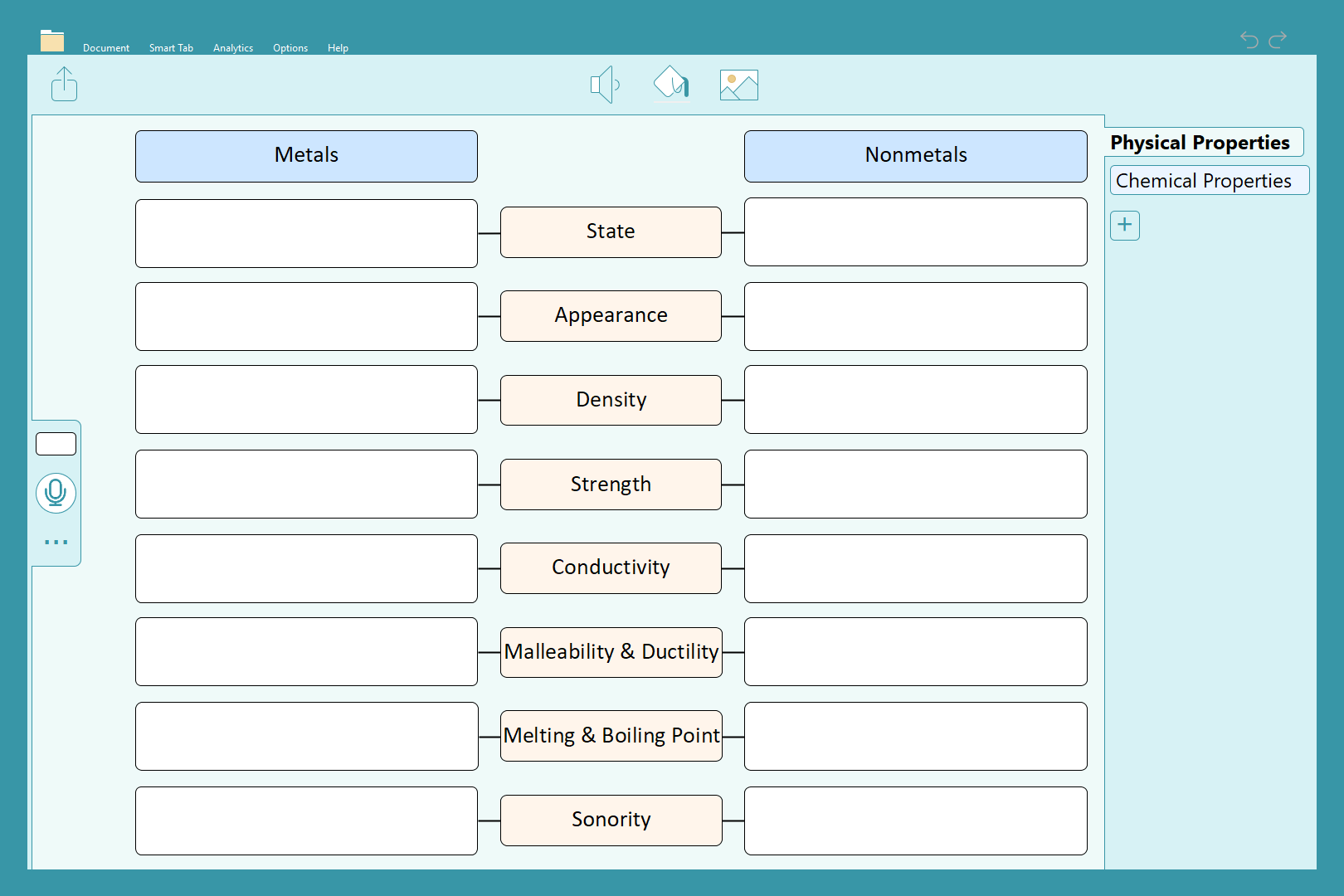This screenshot has height=896, width=1344.
Task: Click the insert image icon
Action: pyautogui.click(x=738, y=85)
